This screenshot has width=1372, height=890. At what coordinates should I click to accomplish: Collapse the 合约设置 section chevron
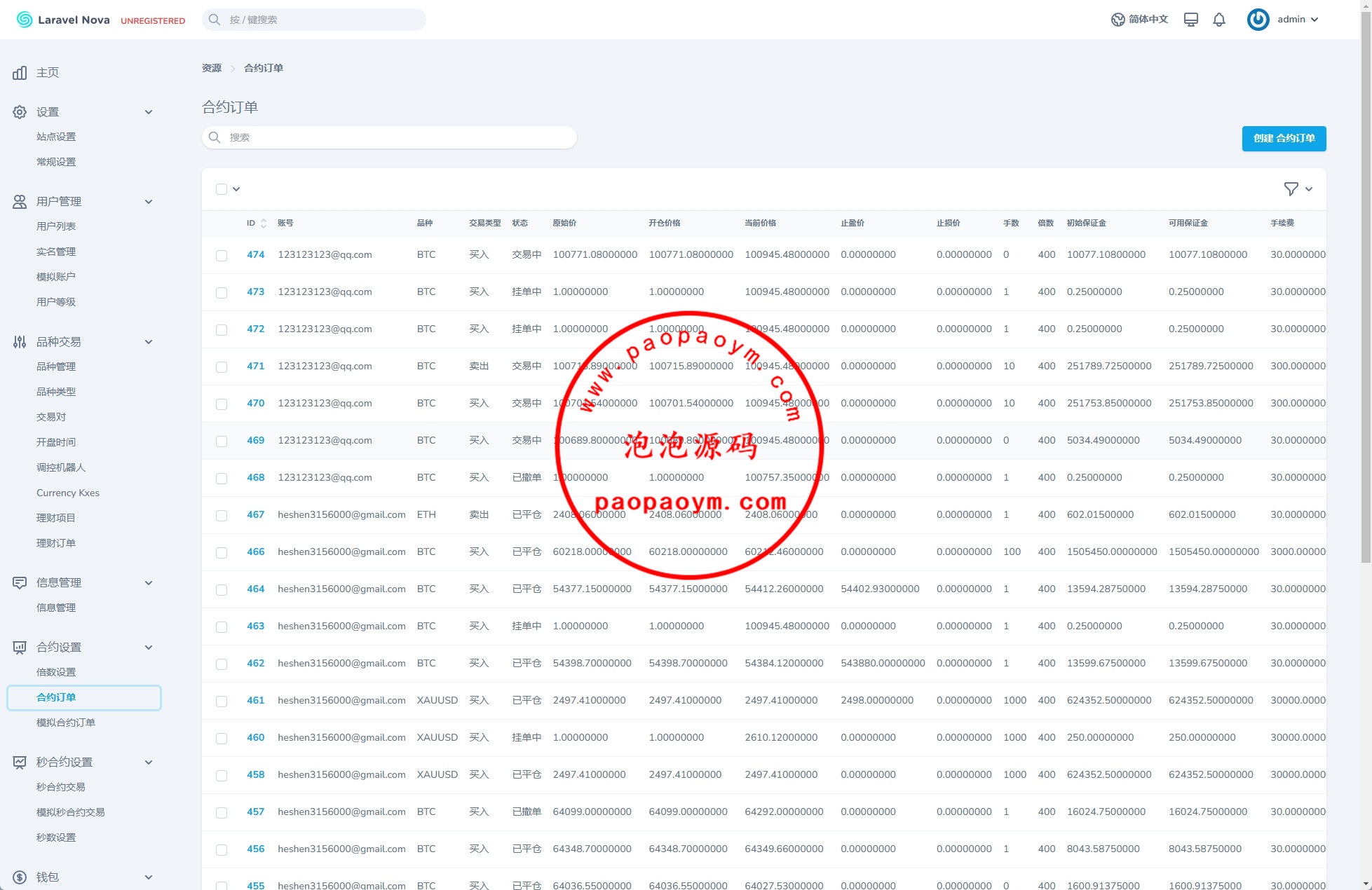point(149,648)
